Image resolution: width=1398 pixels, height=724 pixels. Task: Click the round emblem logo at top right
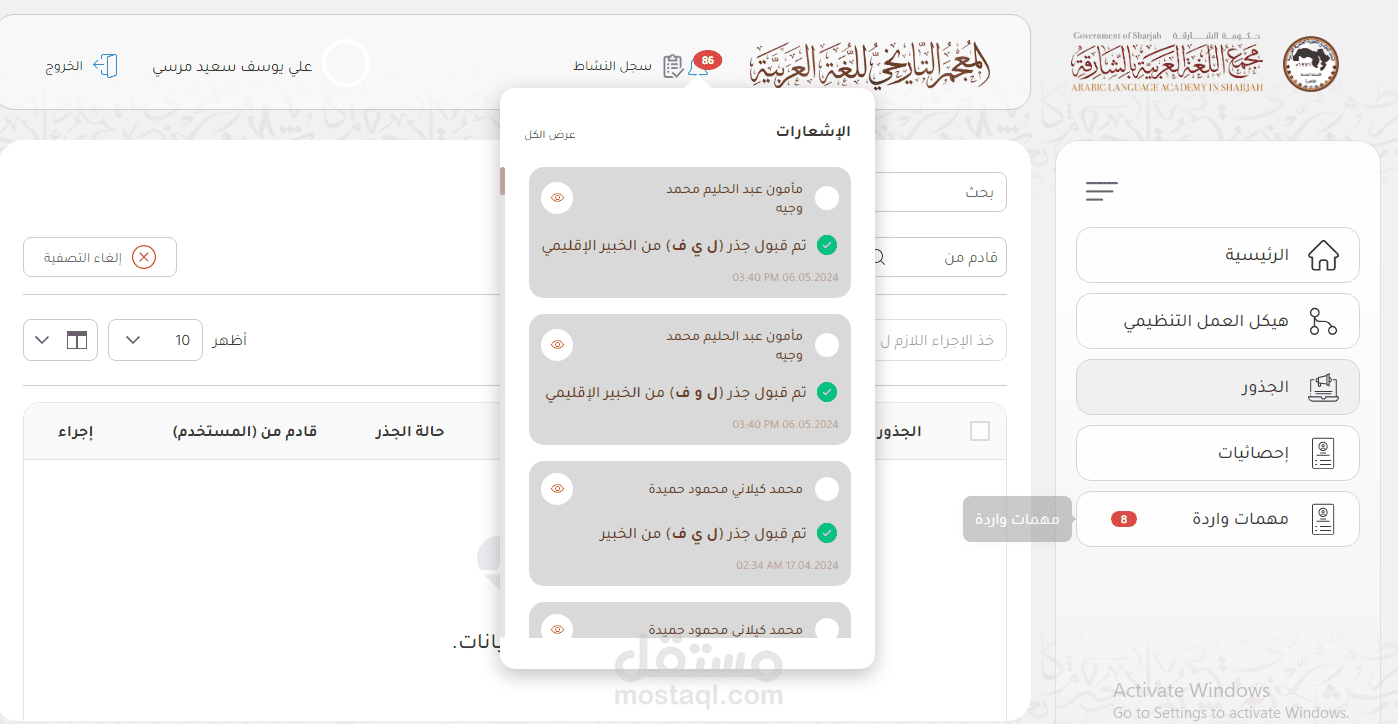tap(1310, 64)
